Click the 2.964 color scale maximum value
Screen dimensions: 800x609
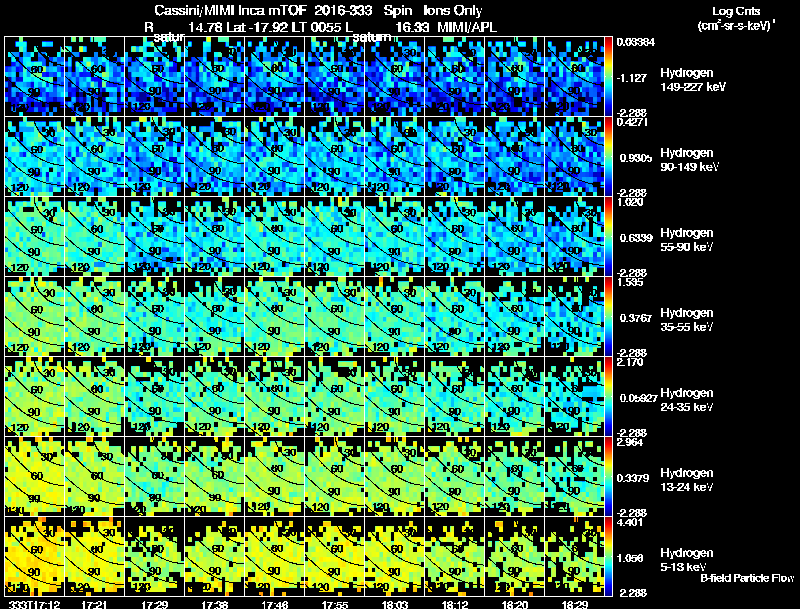[630, 442]
